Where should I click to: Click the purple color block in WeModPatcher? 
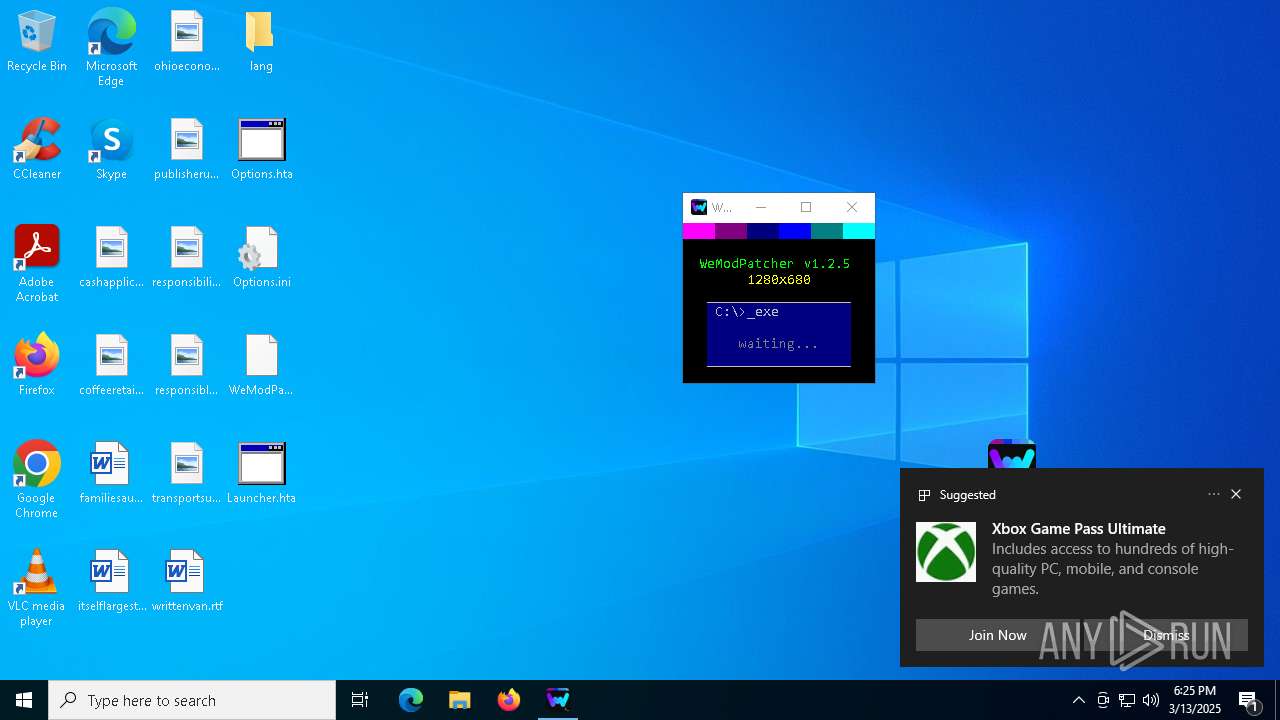(731, 231)
